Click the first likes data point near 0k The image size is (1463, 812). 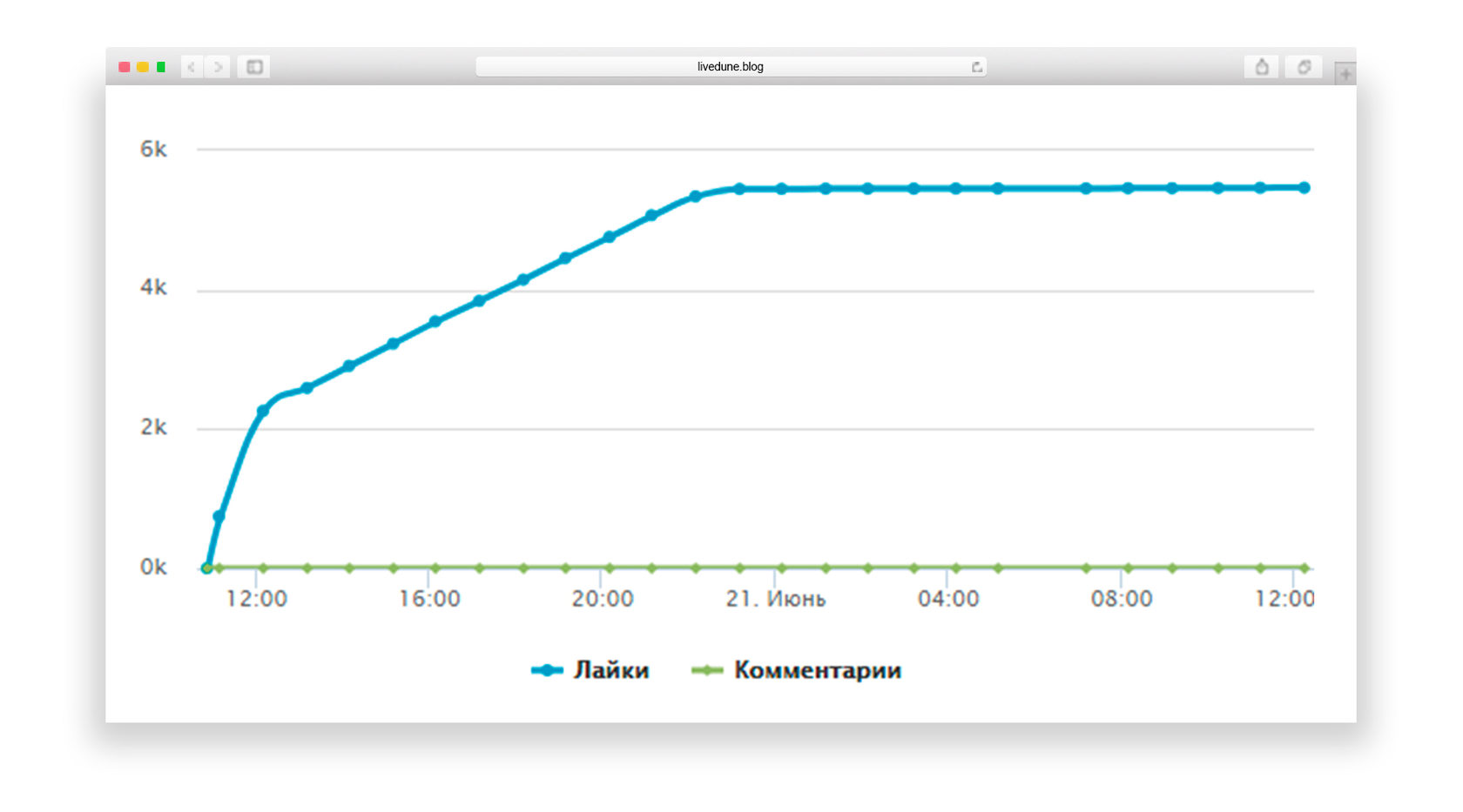pos(207,567)
